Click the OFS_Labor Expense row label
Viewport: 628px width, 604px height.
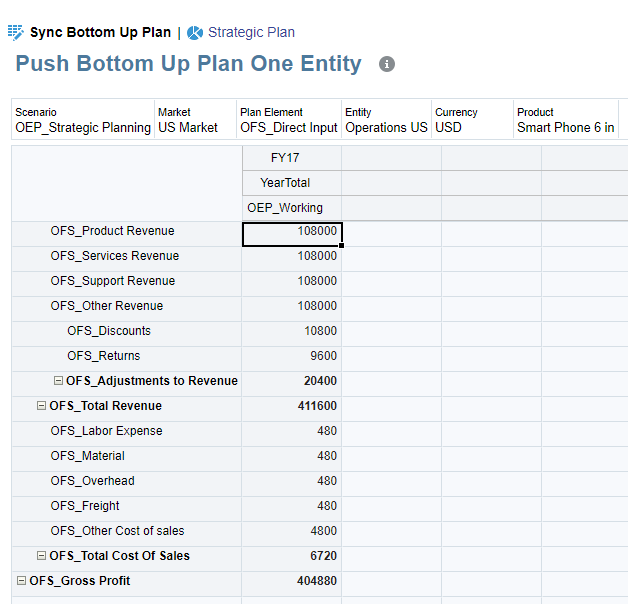pyautogui.click(x=107, y=431)
